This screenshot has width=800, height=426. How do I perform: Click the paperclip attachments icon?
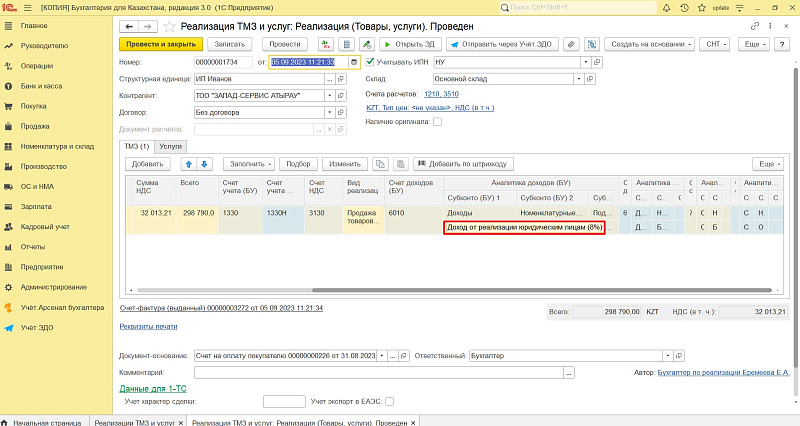570,44
